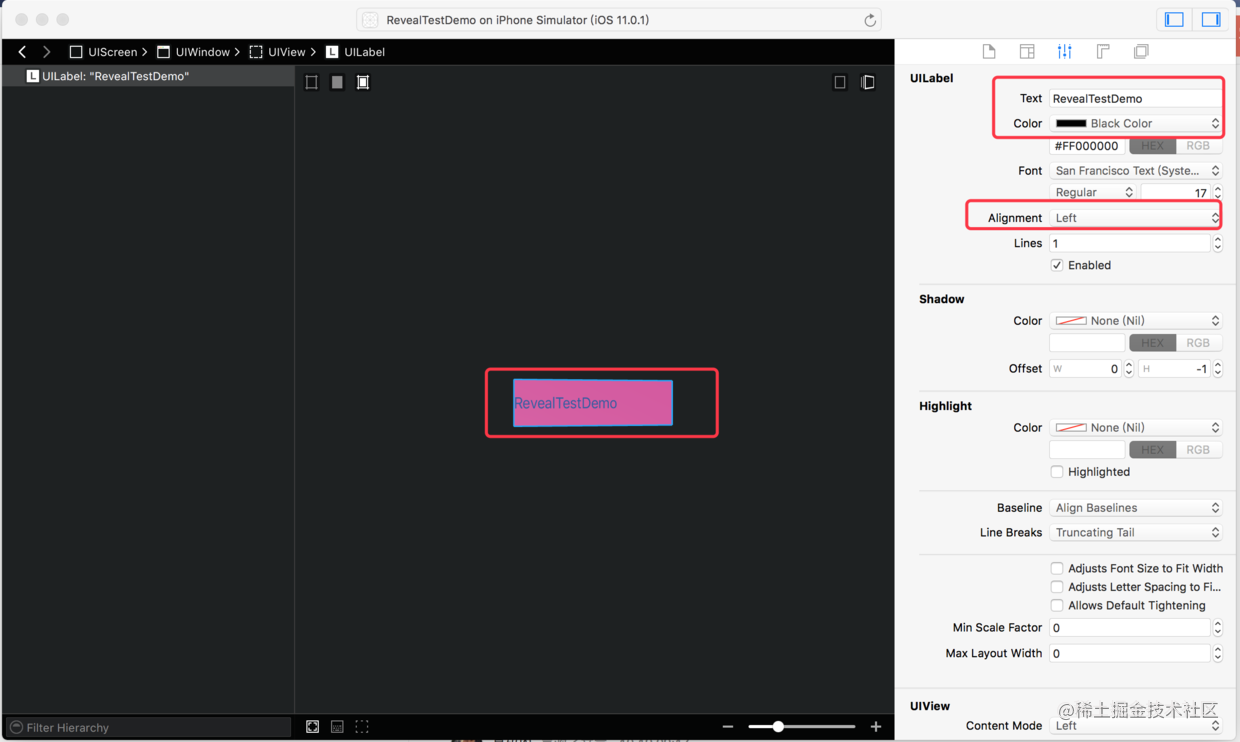Select the filled square canvas mode icon

click(x=337, y=82)
